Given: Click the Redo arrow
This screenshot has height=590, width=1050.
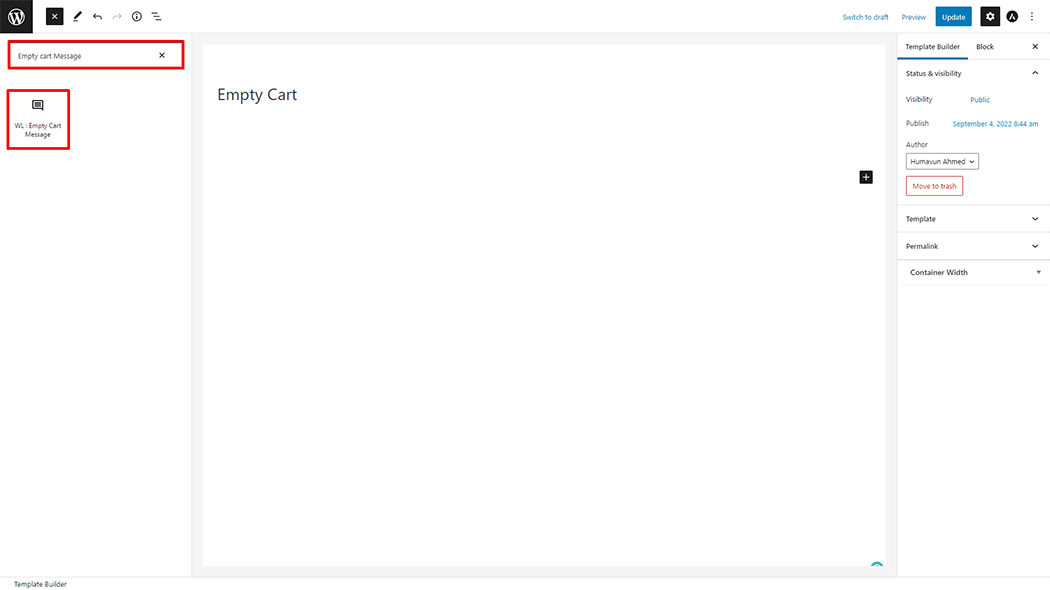Looking at the screenshot, I should coord(117,17).
